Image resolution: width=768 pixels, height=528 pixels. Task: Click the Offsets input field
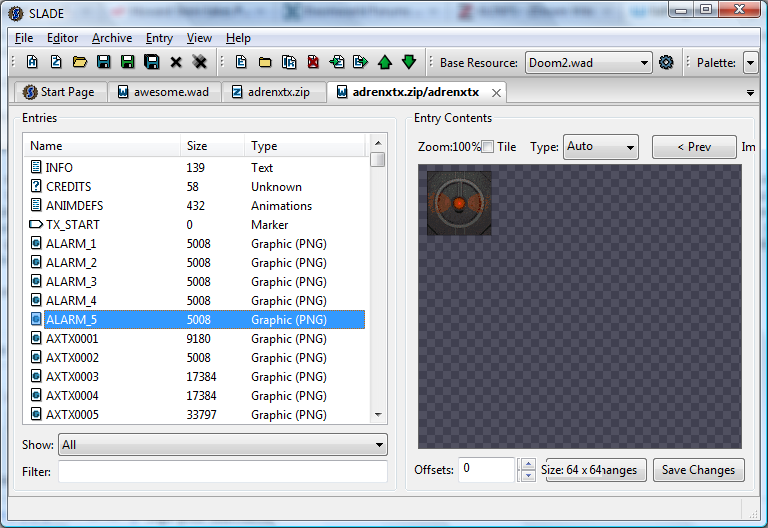tap(487, 470)
